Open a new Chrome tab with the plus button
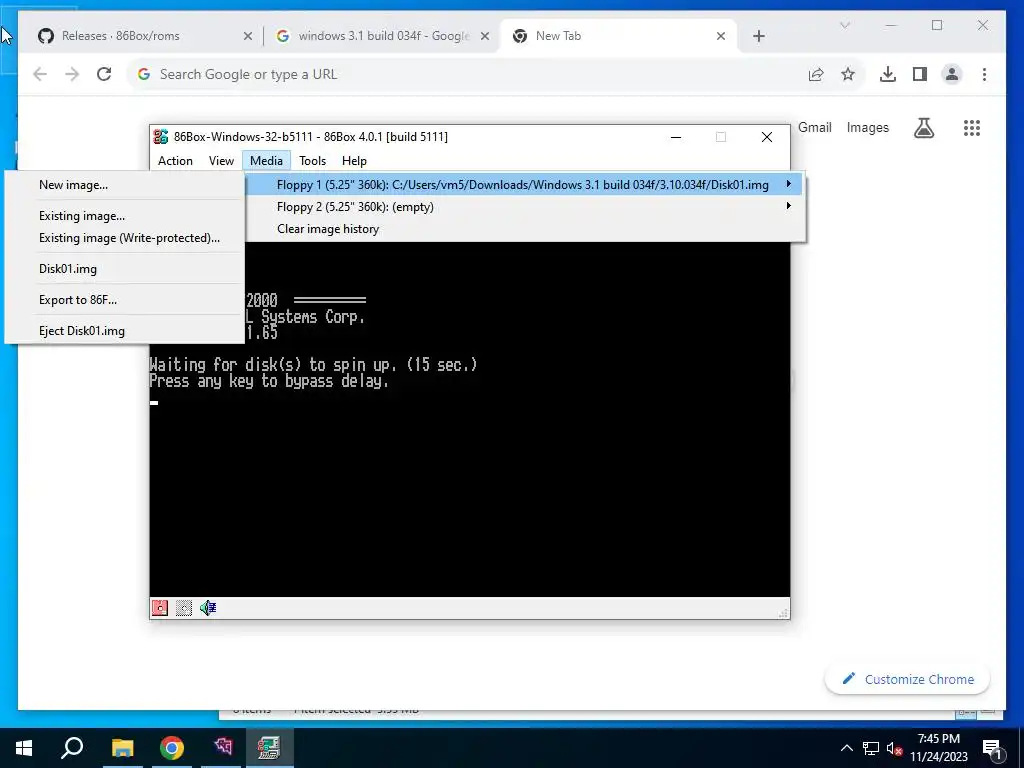The image size is (1024, 768). [758, 36]
